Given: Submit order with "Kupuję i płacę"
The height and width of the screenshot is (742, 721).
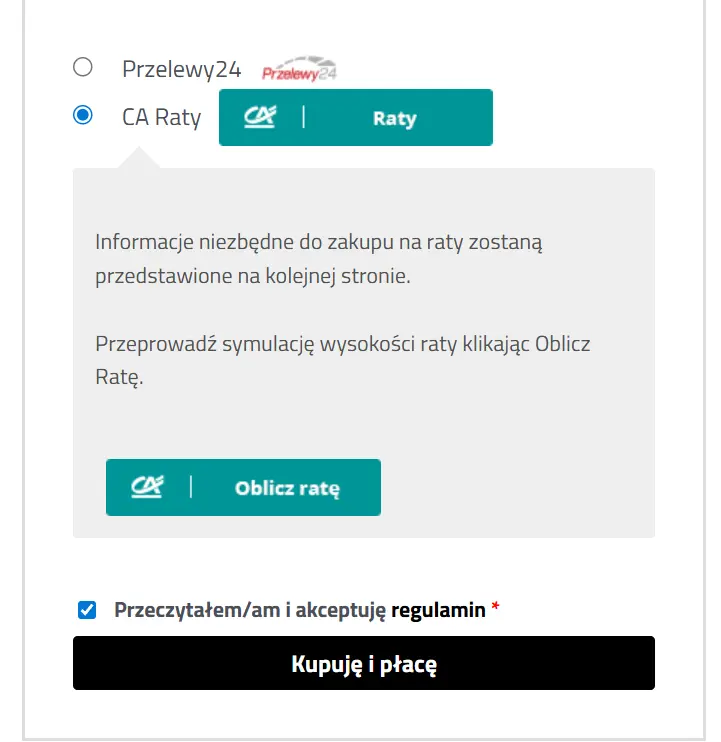Looking at the screenshot, I should pos(363,663).
